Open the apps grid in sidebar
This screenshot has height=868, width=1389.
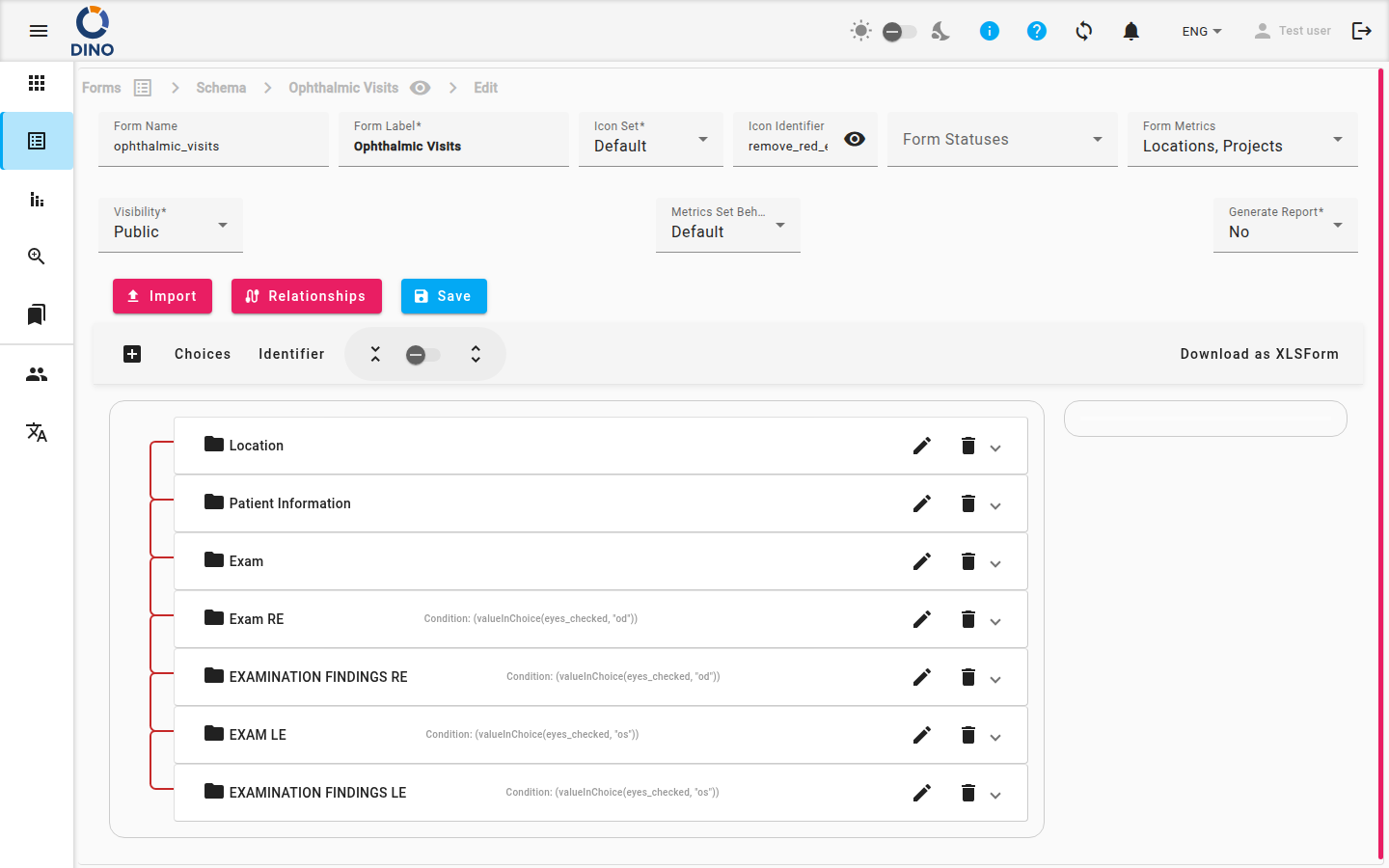point(37,83)
